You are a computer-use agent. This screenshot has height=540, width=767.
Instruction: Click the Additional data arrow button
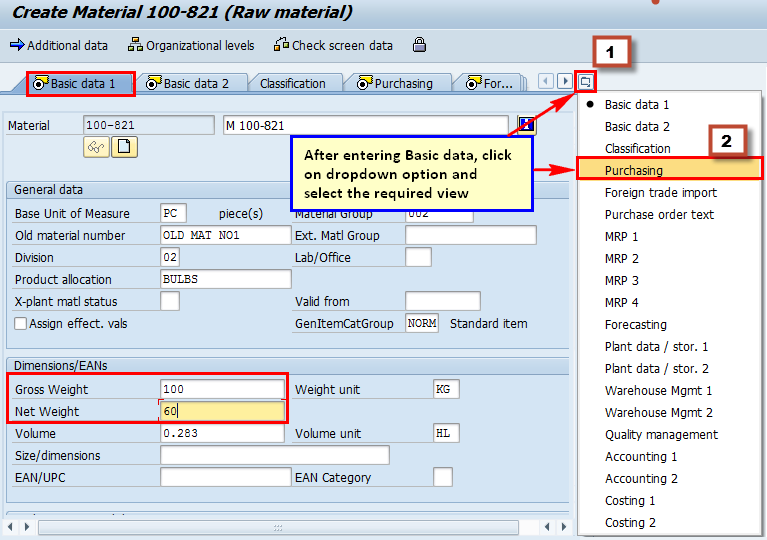click(59, 45)
